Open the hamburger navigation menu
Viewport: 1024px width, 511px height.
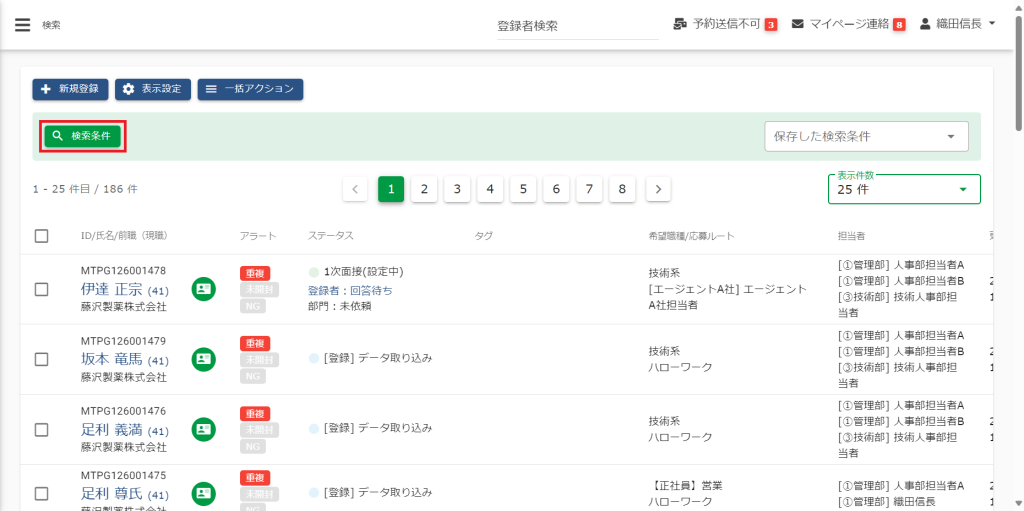point(22,25)
